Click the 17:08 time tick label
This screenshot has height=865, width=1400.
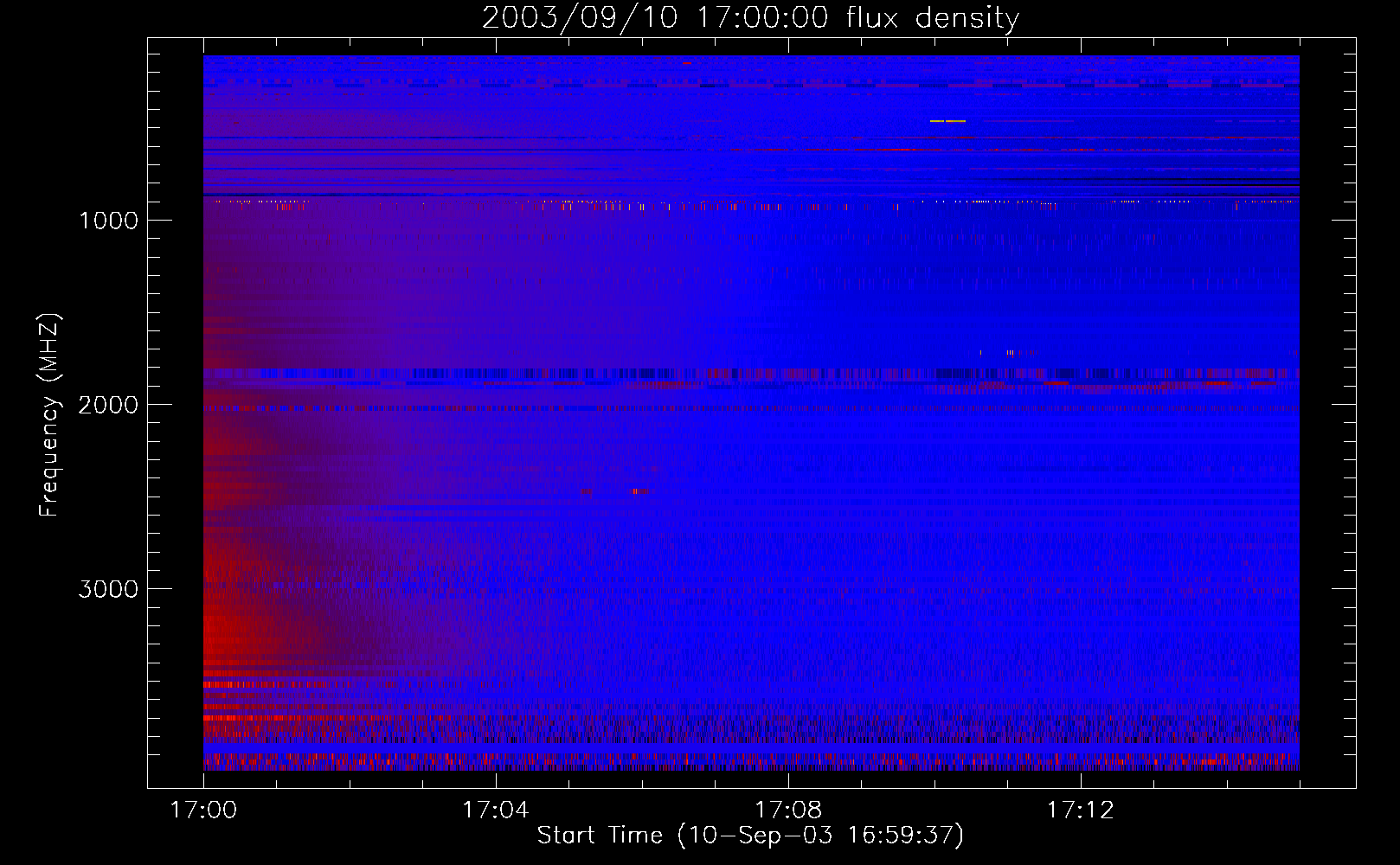(x=787, y=811)
